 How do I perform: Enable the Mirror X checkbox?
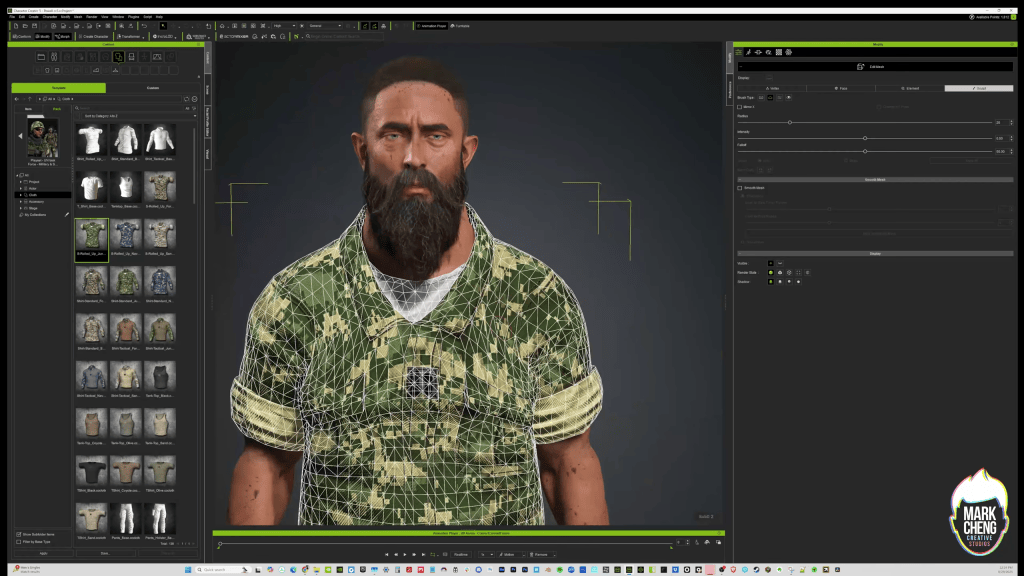pos(740,107)
